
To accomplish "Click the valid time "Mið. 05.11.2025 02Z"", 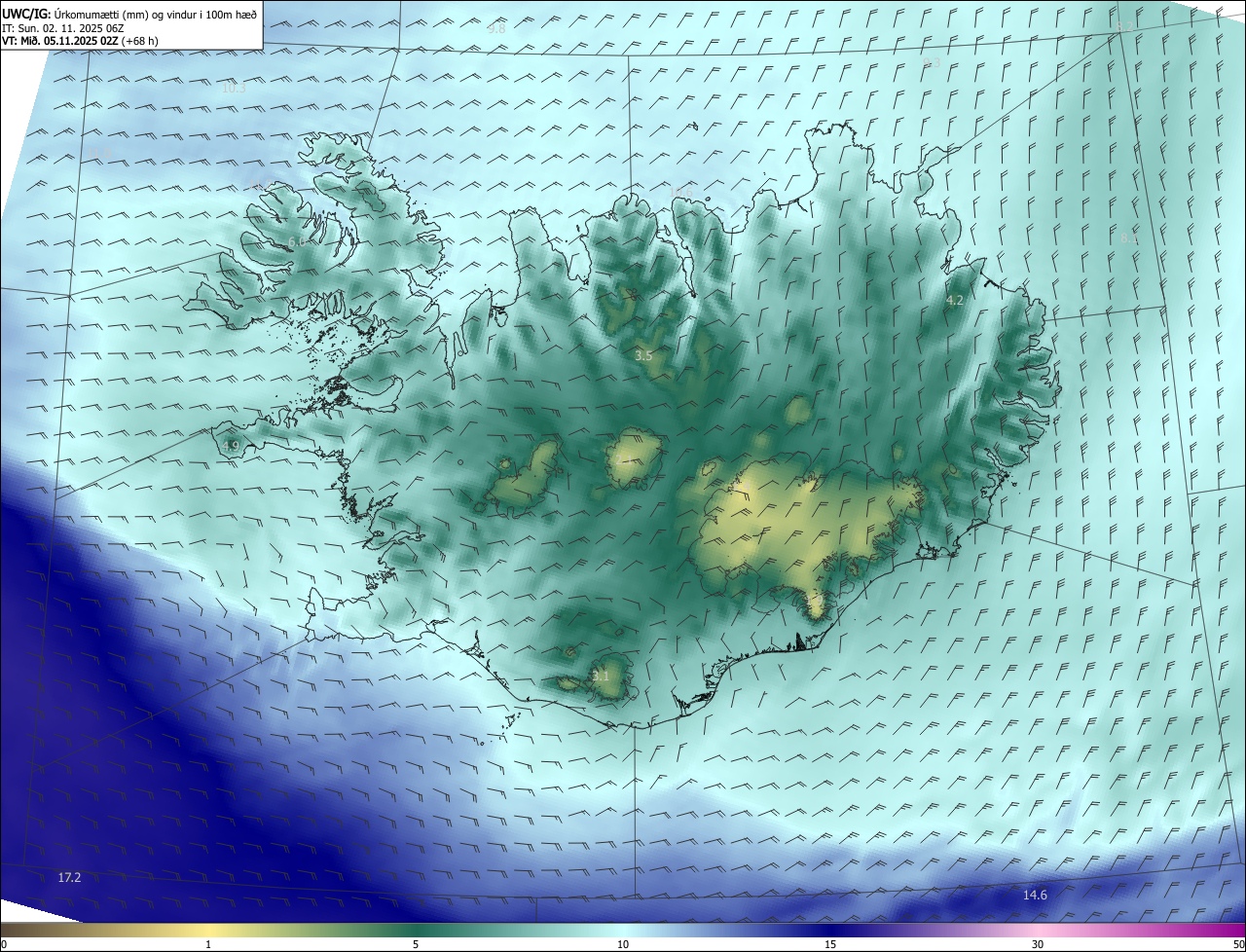I will tap(70, 41).
